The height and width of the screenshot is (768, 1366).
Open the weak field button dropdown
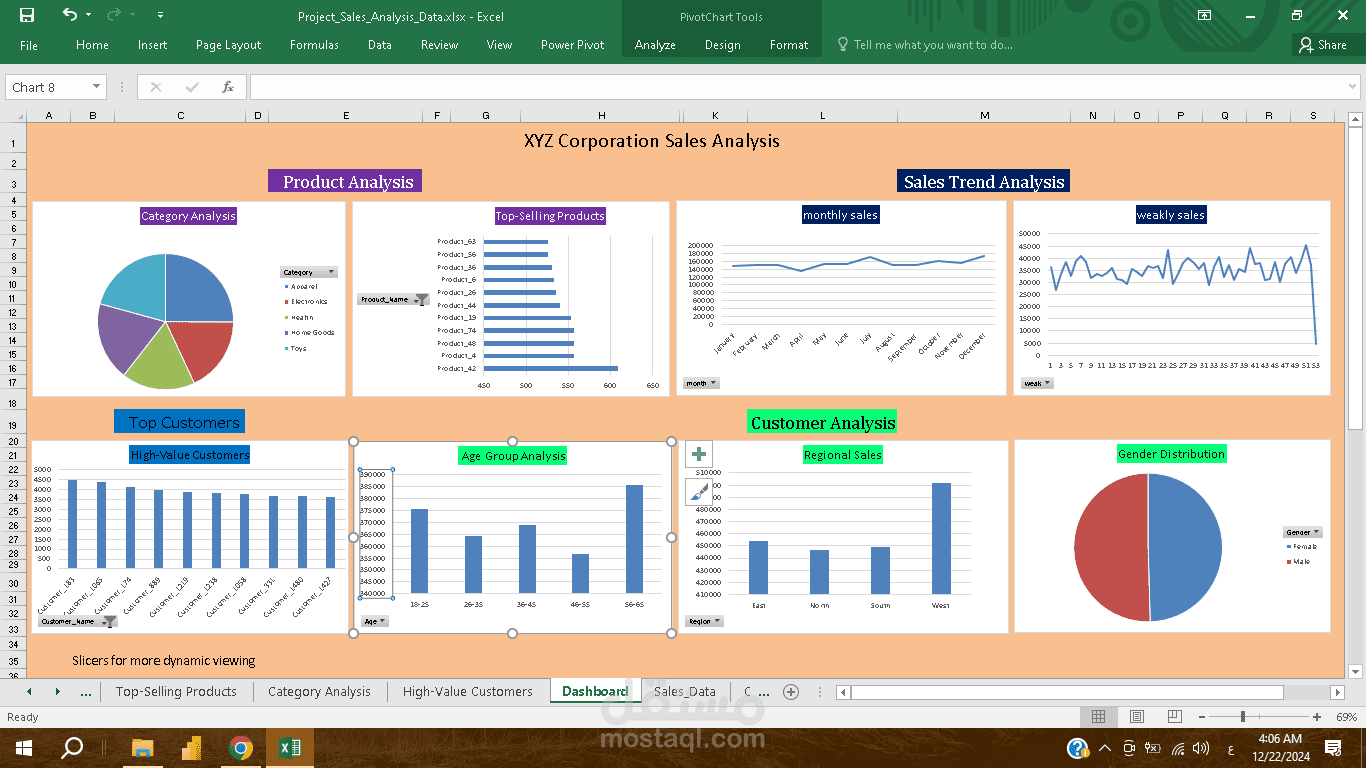[1037, 383]
